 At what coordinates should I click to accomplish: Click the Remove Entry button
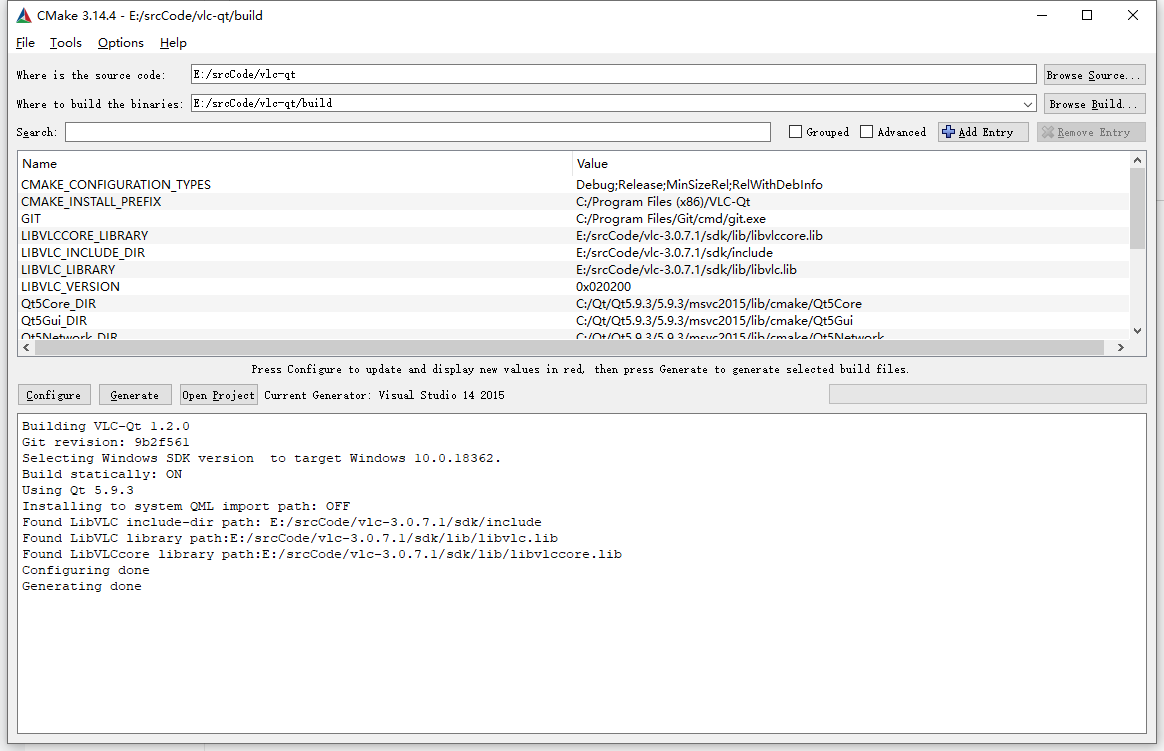[1091, 132]
